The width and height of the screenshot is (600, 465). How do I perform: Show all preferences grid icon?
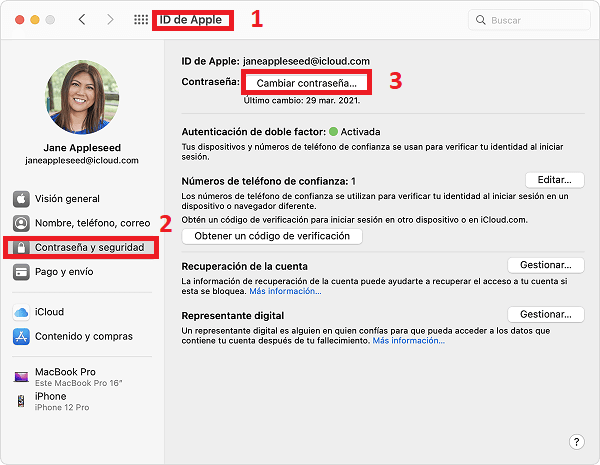point(141,20)
